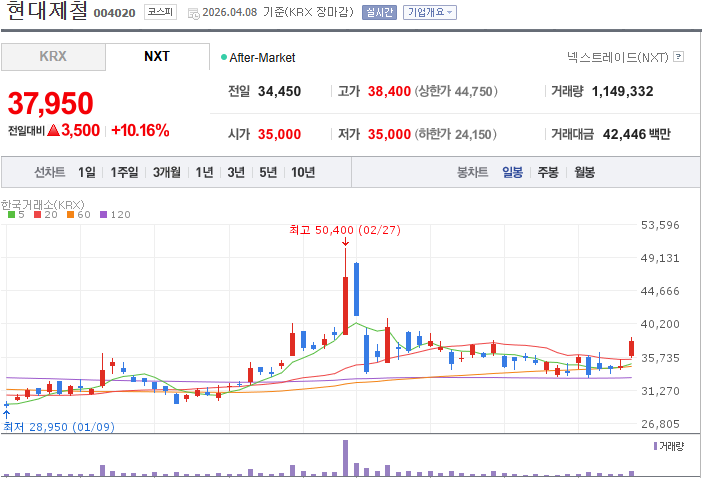Click the green After-Market status dot
The image size is (702, 478).
coord(224,57)
